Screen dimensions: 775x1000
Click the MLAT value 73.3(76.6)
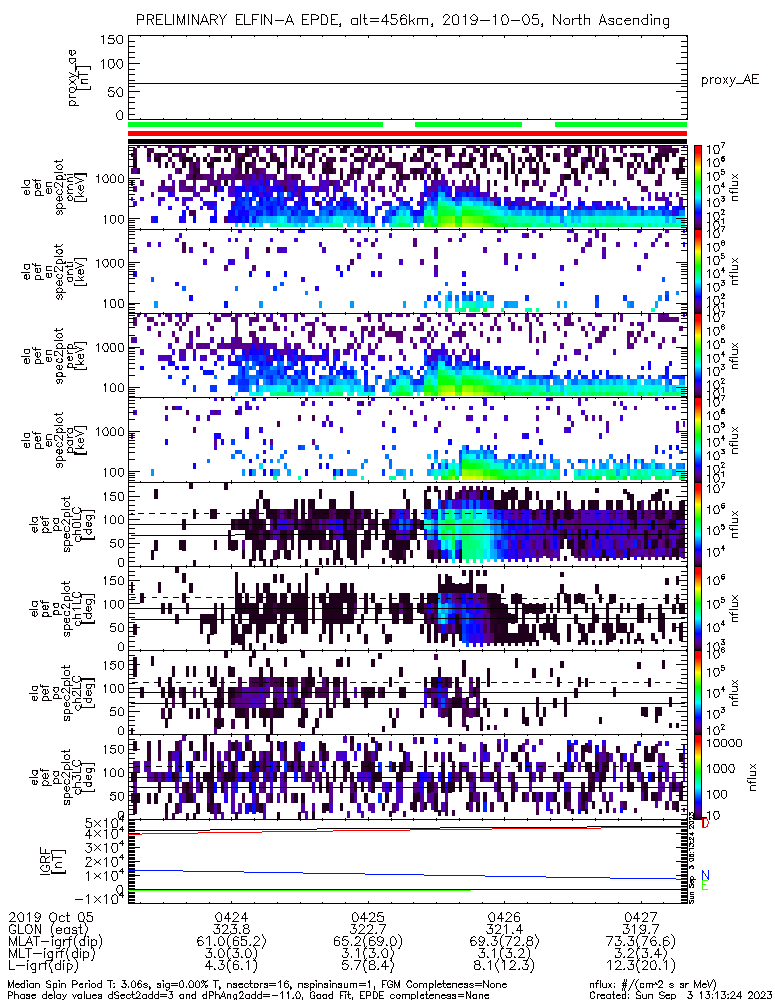[x=641, y=942]
